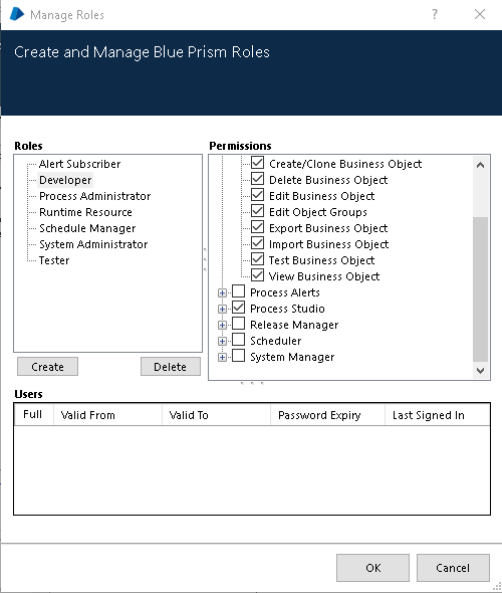Expand the Release Manager tree node
Screen dimensions: 502x593
tap(222, 325)
